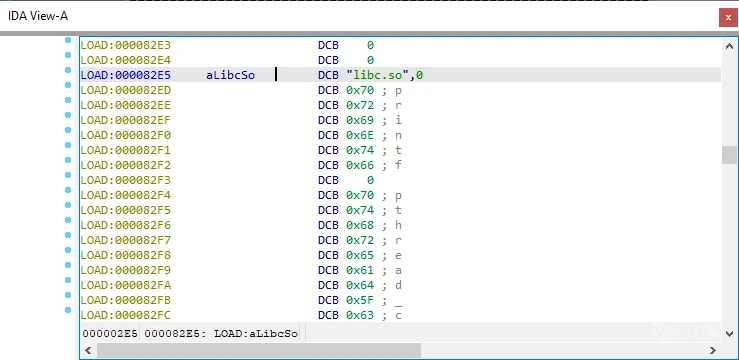The height and width of the screenshot is (360, 739).
Task: Select address LOAD:000082FB
Action: coord(126,300)
